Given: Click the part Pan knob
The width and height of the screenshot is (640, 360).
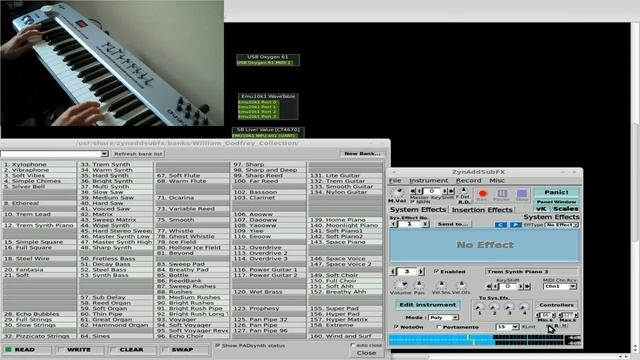Looking at the screenshot, I should [x=419, y=285].
